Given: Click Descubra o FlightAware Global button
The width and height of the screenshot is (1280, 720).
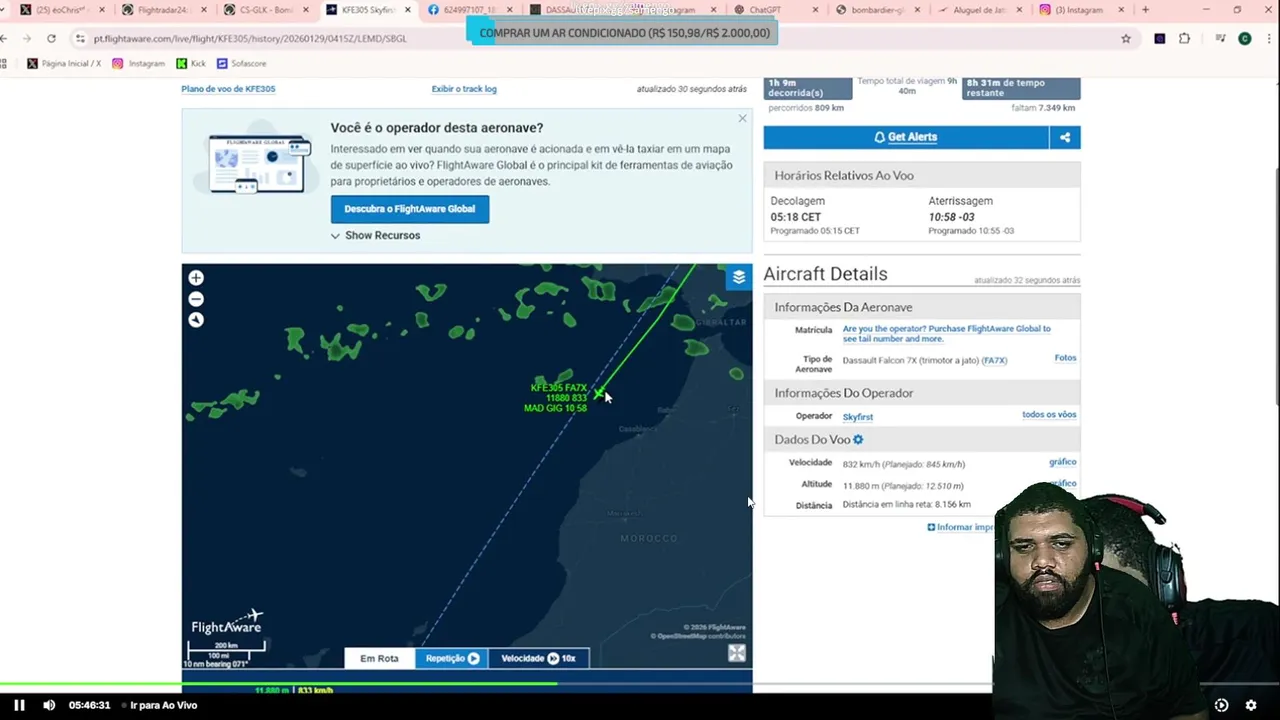Looking at the screenshot, I should point(410,209).
